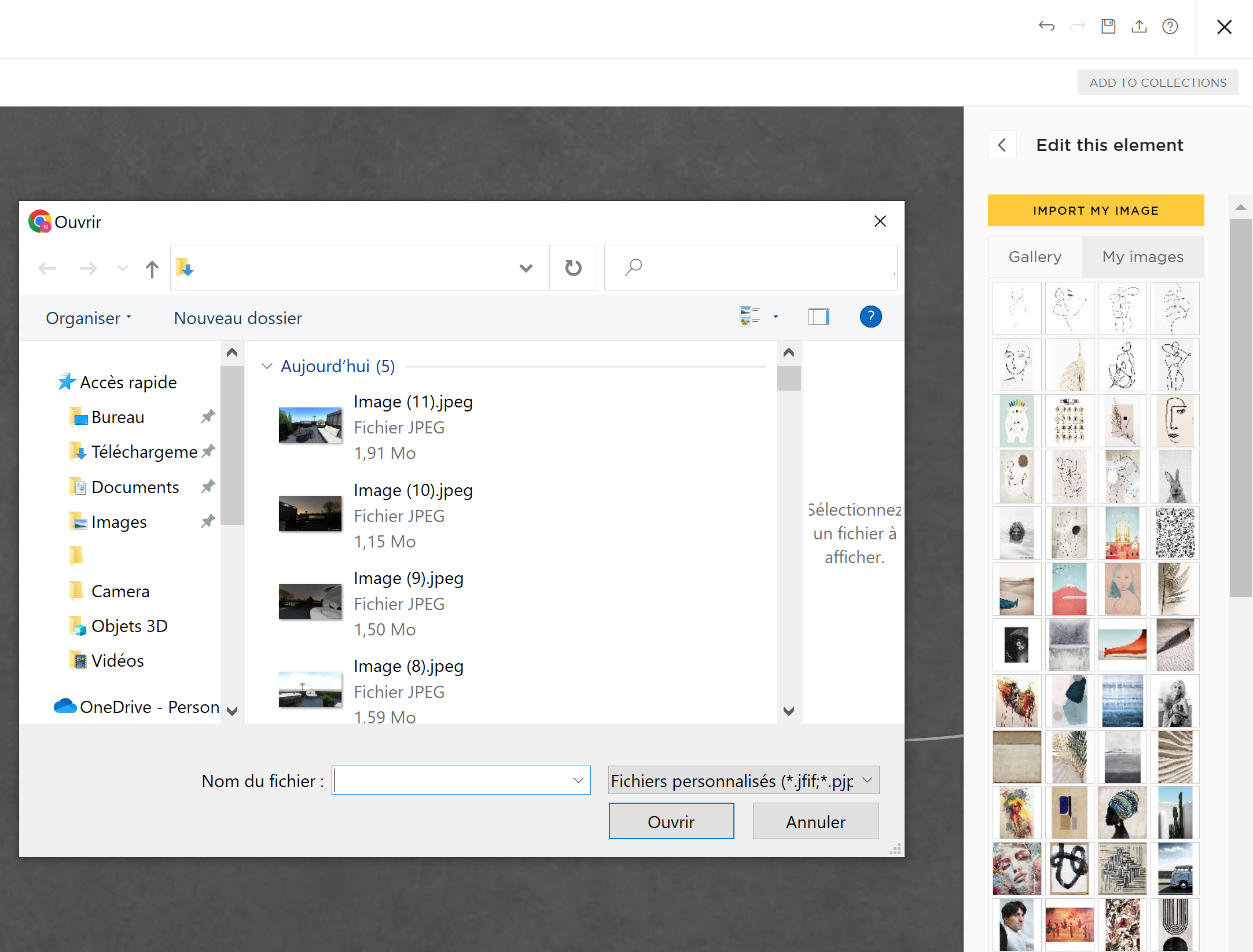This screenshot has height=952, width=1253.
Task: Click the refresh icon in file dialog
Action: (573, 268)
